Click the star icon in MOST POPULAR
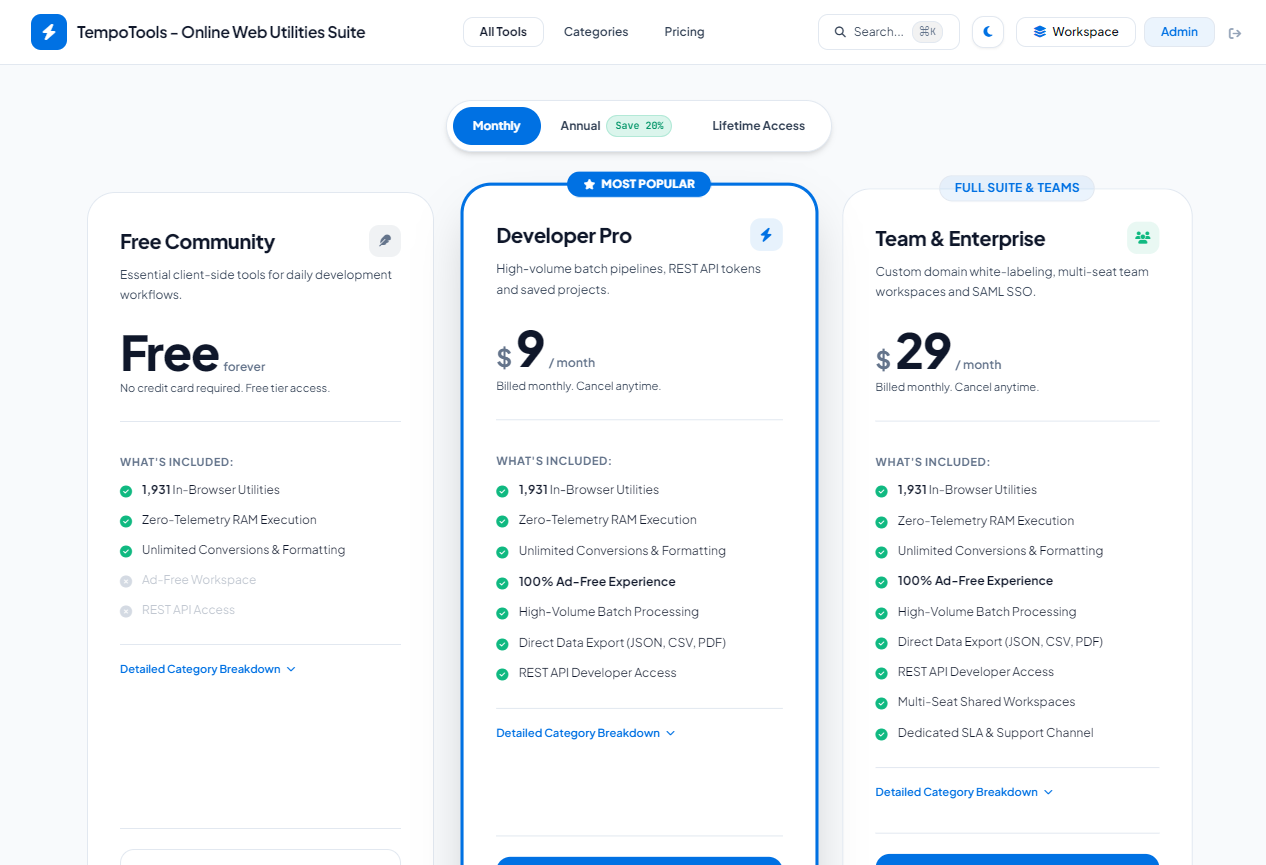1266x865 pixels. point(590,184)
